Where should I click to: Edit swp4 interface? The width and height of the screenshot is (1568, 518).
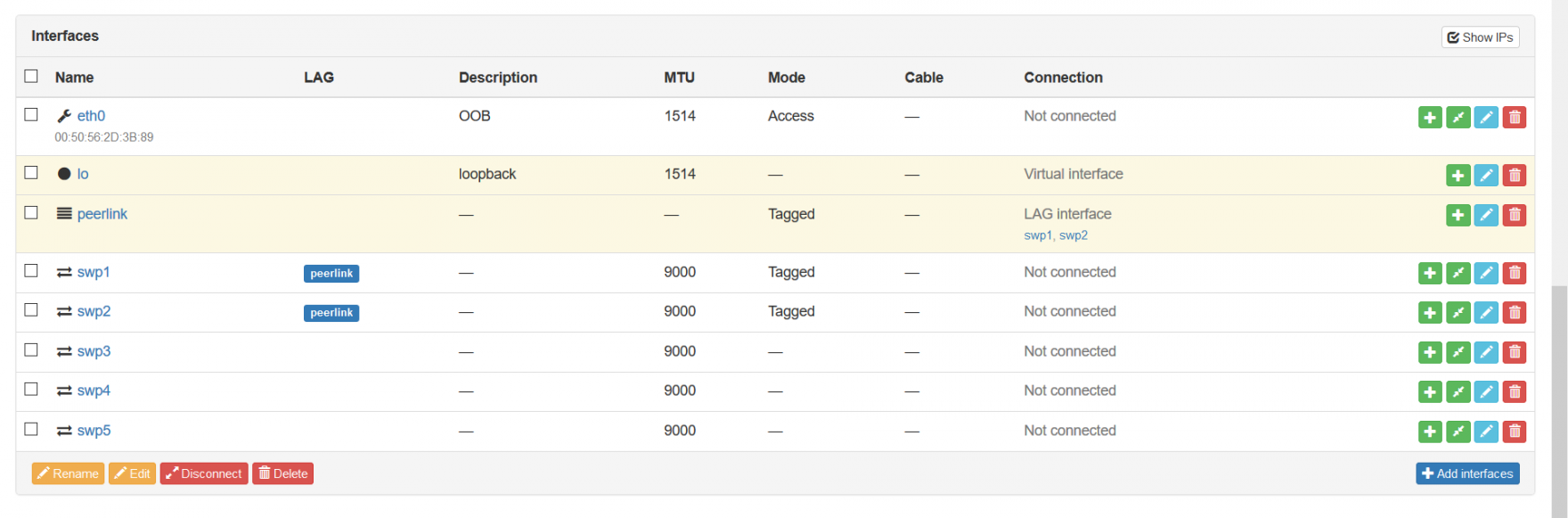(1486, 391)
